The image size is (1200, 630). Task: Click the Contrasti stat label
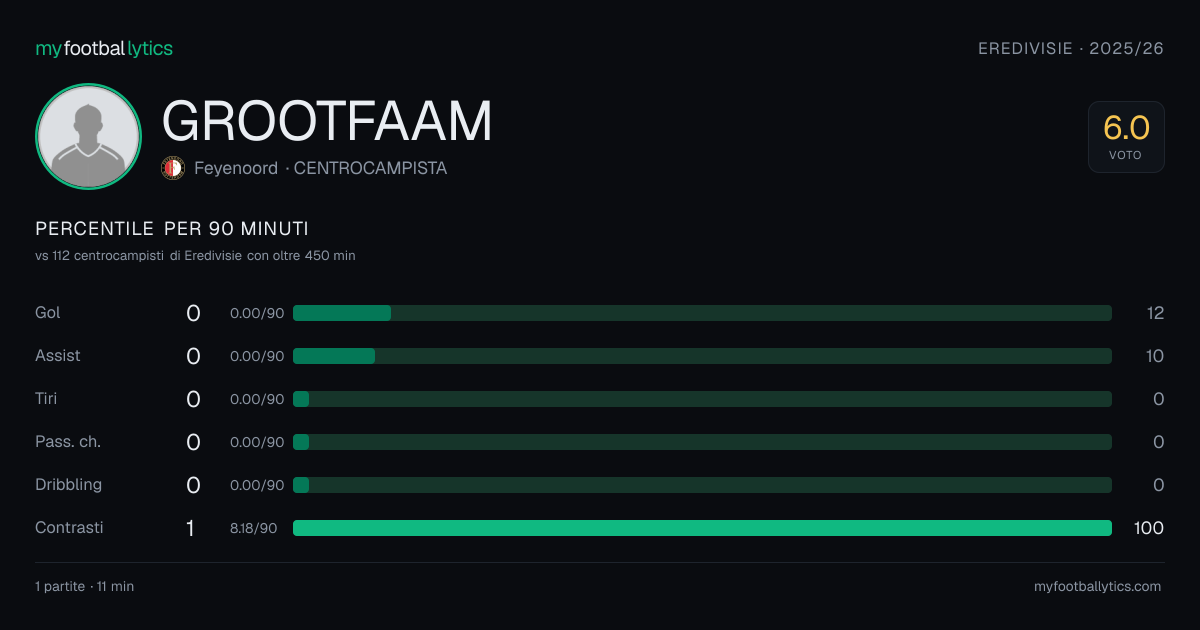tap(69, 528)
